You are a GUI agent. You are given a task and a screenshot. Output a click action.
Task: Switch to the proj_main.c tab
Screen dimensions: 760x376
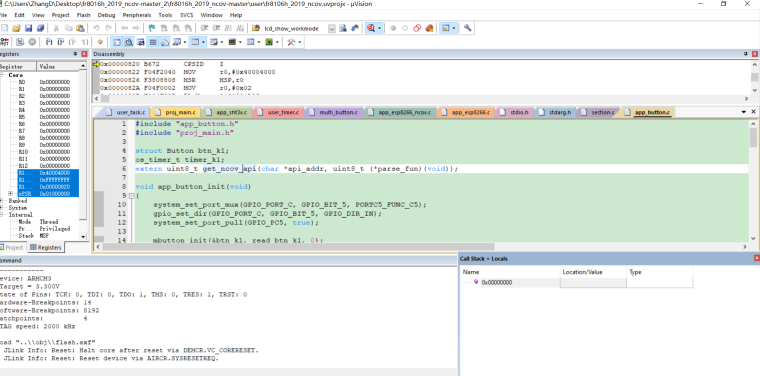pos(176,112)
